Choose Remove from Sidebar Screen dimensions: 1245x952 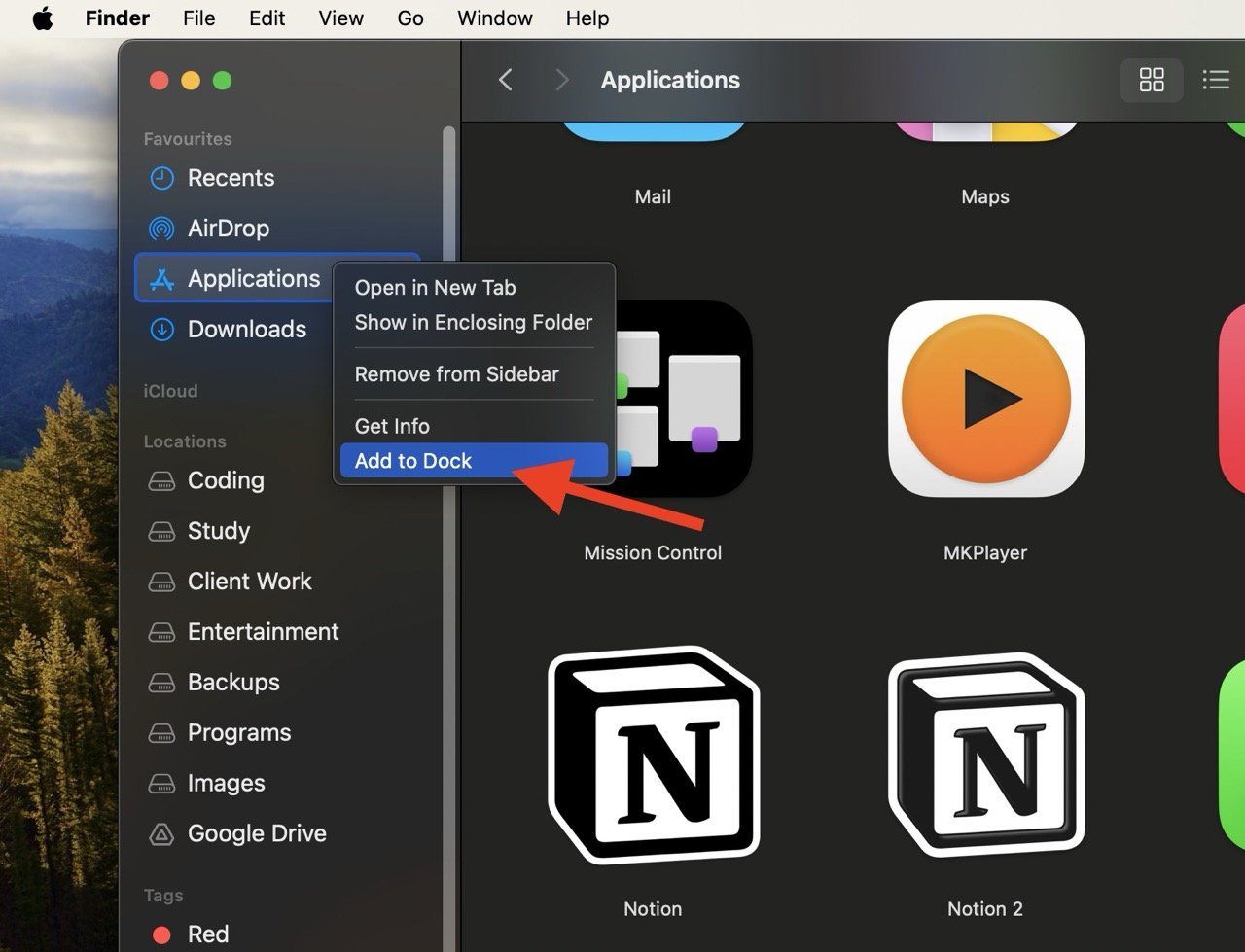(475, 374)
